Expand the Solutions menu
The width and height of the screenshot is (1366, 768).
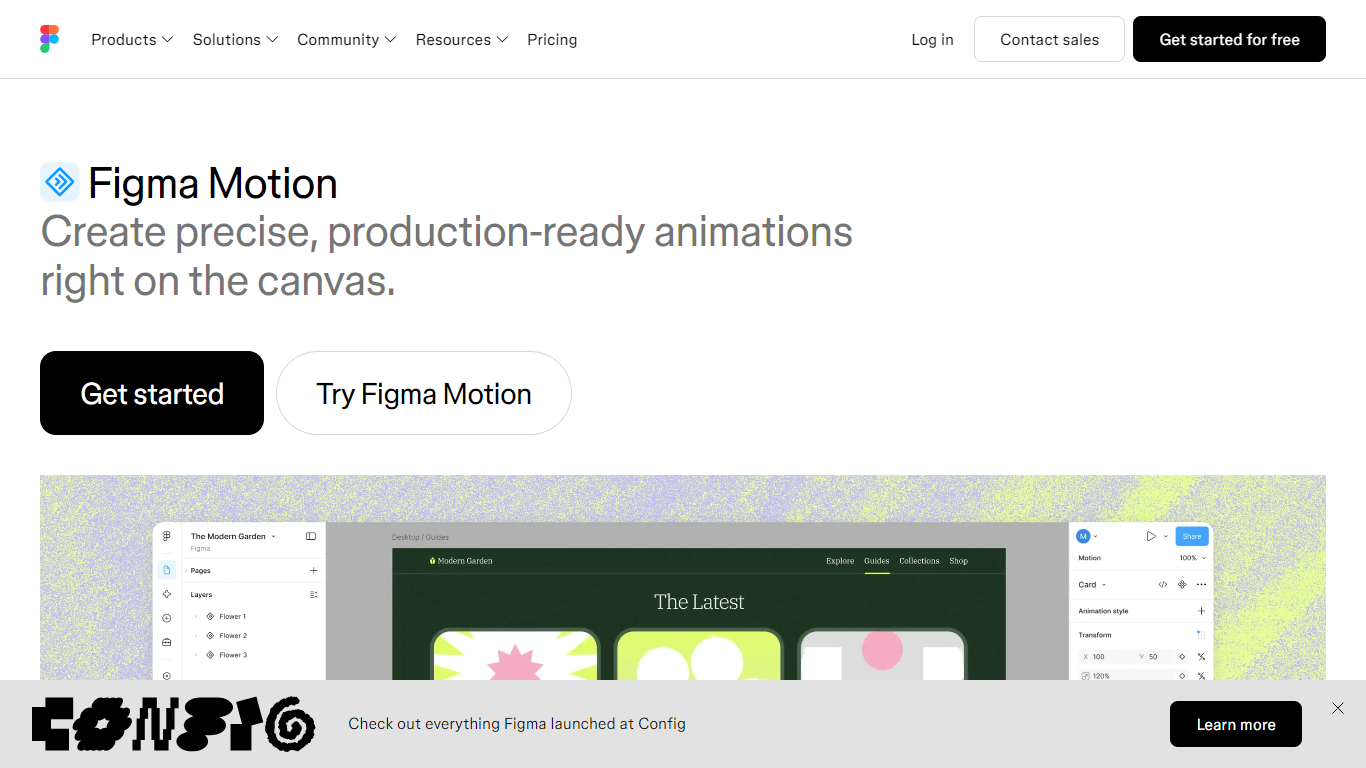[235, 40]
